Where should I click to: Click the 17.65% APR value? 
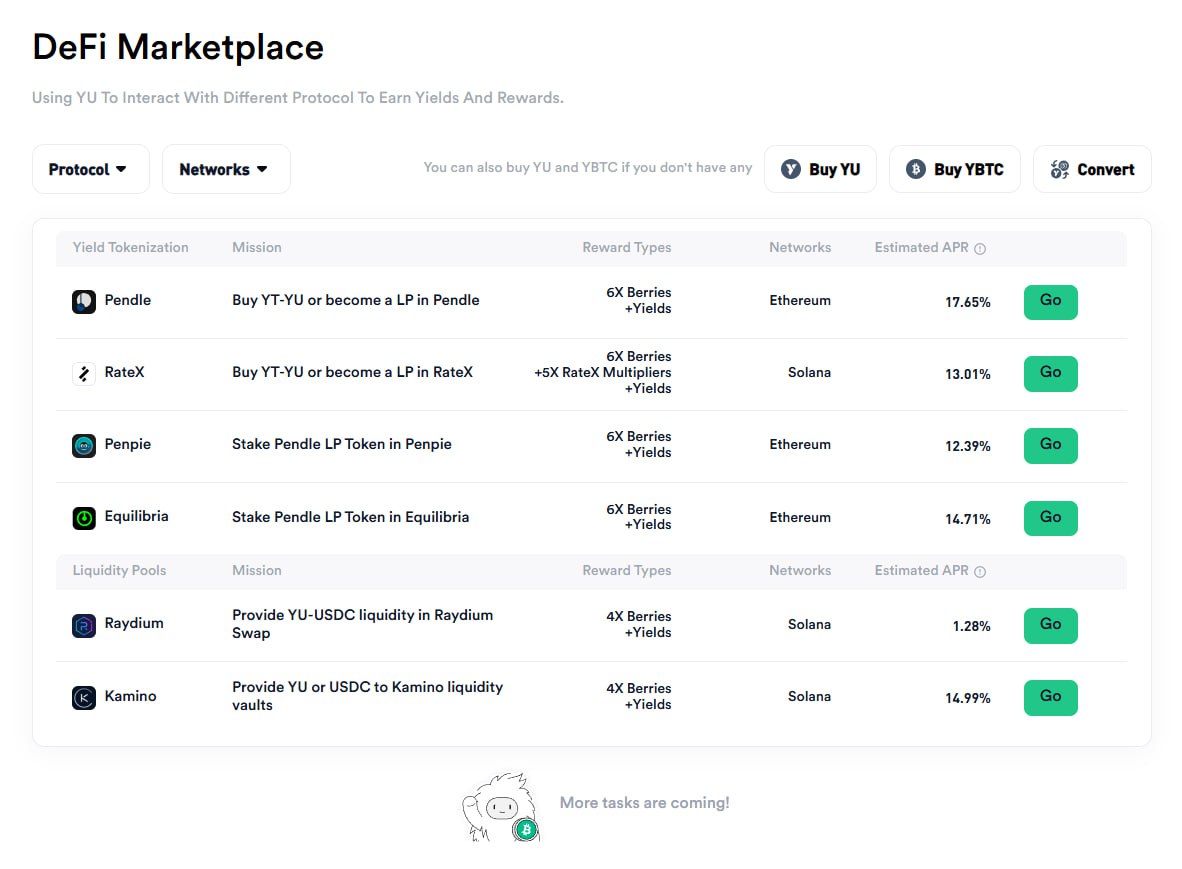tap(968, 302)
